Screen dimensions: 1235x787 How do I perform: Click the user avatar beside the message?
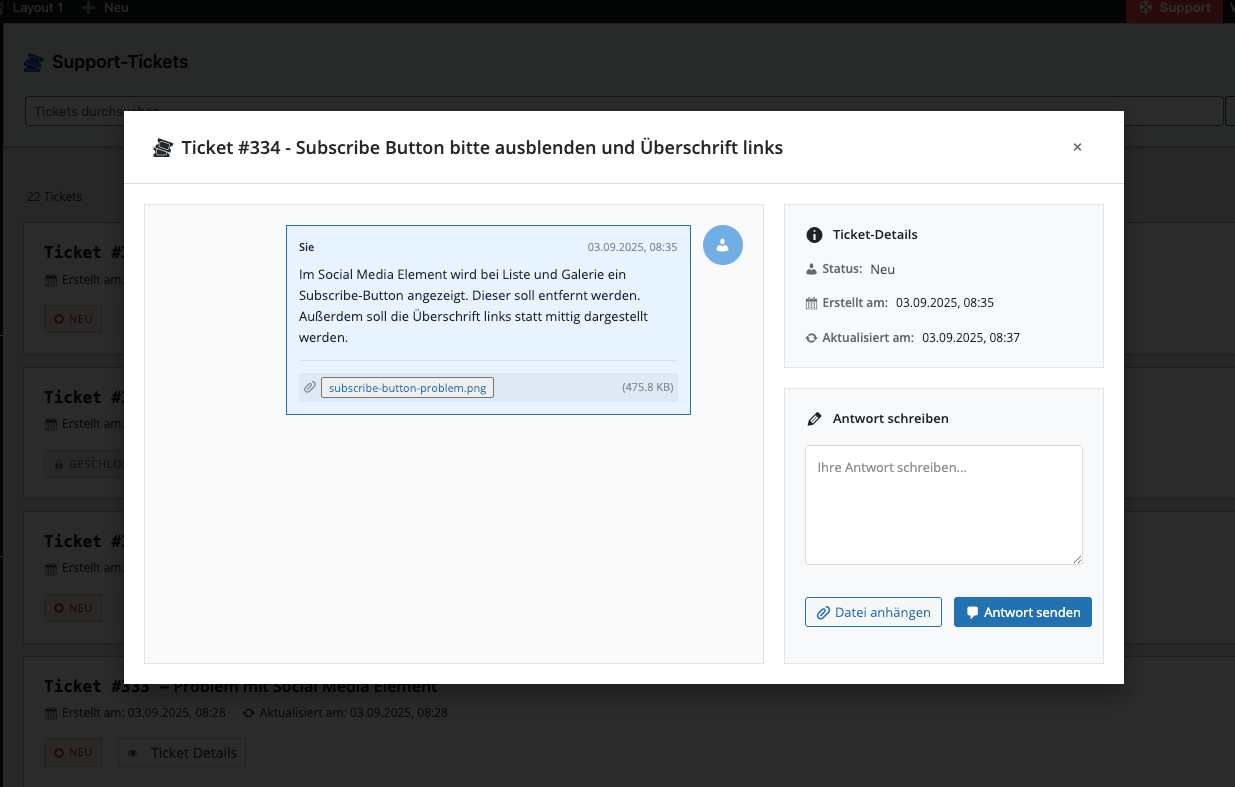point(722,245)
